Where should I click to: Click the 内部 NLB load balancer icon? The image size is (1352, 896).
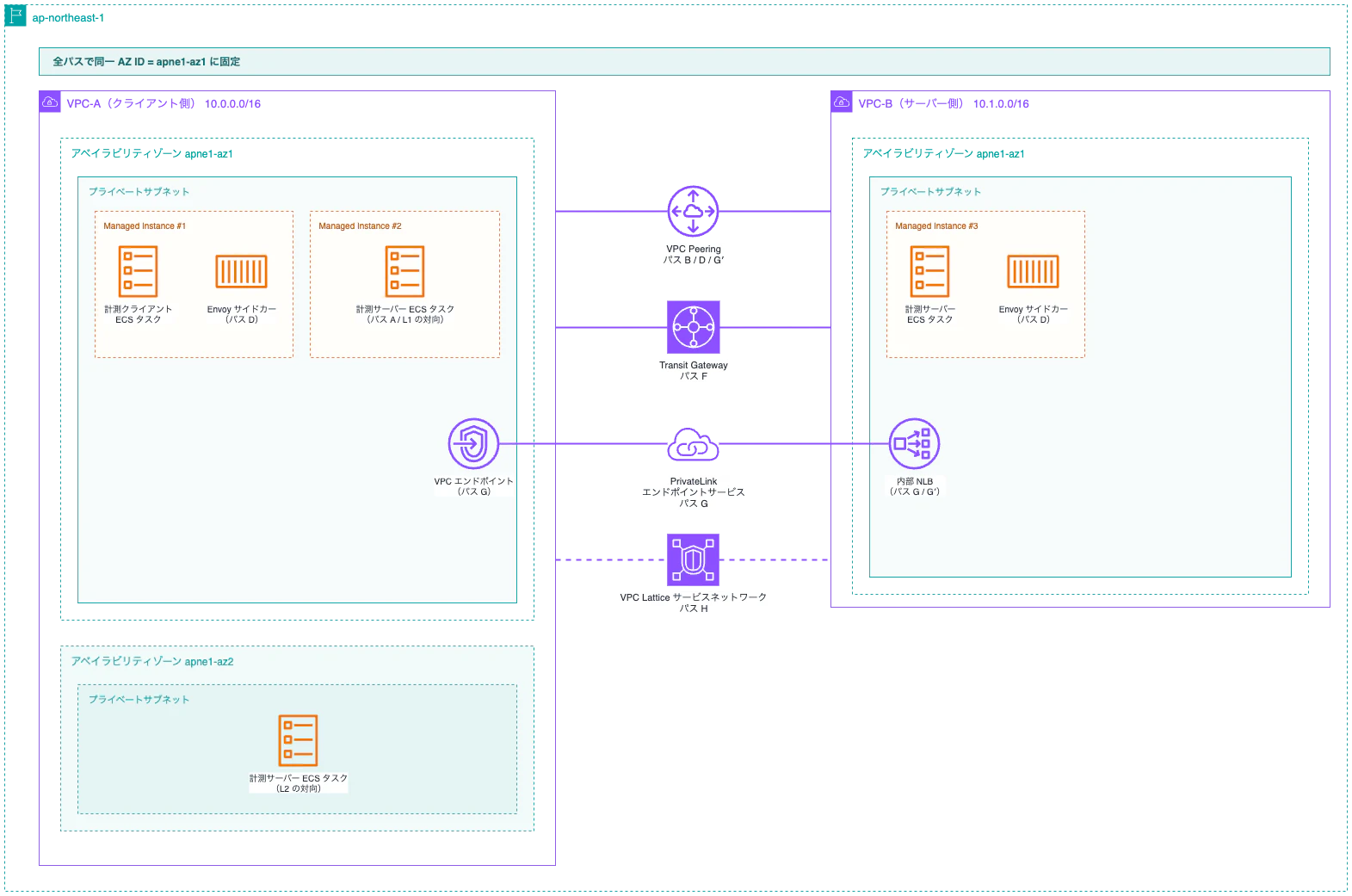[914, 443]
